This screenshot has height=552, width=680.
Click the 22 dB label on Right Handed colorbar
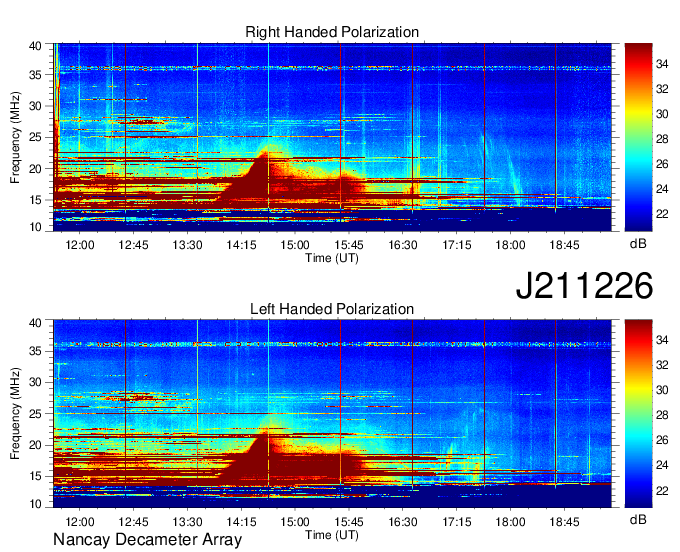click(x=662, y=214)
